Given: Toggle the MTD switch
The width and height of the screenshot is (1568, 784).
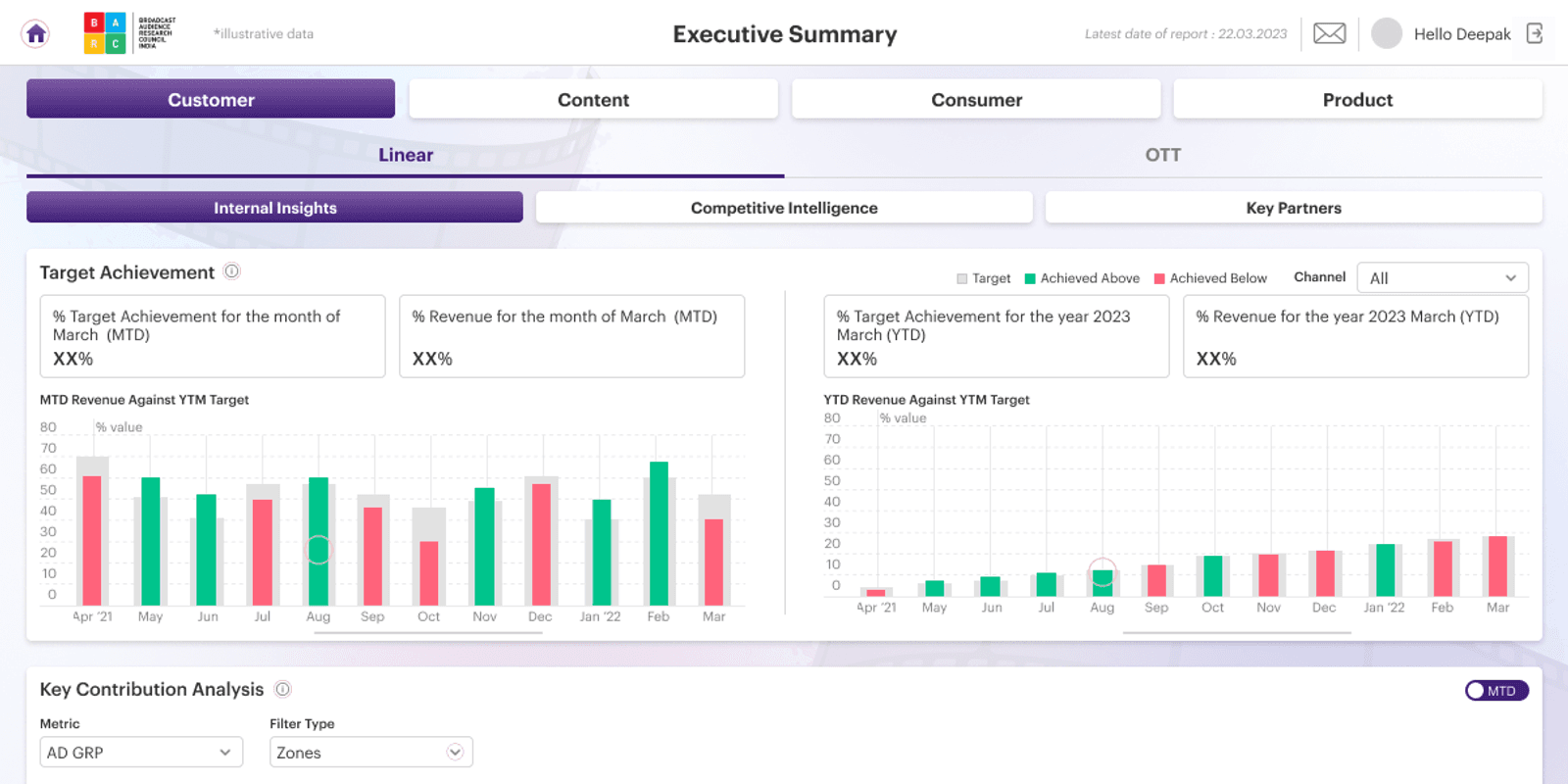Looking at the screenshot, I should (x=1496, y=691).
